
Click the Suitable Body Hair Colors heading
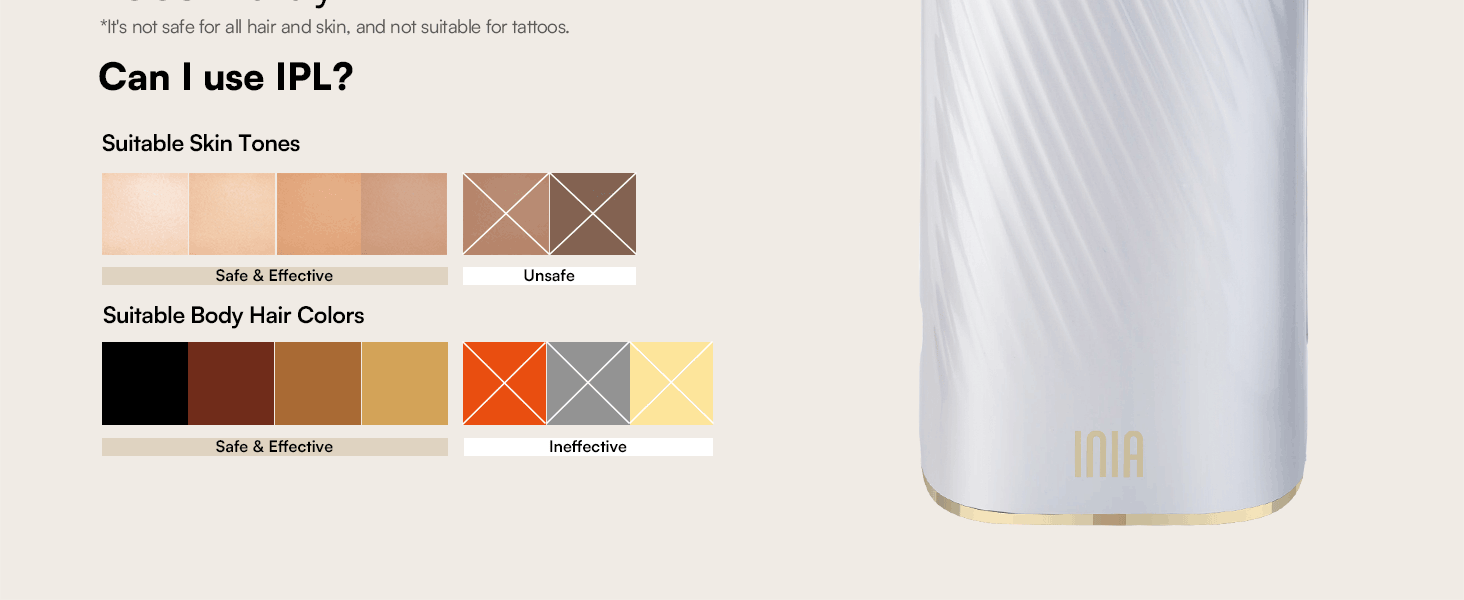[x=233, y=316]
